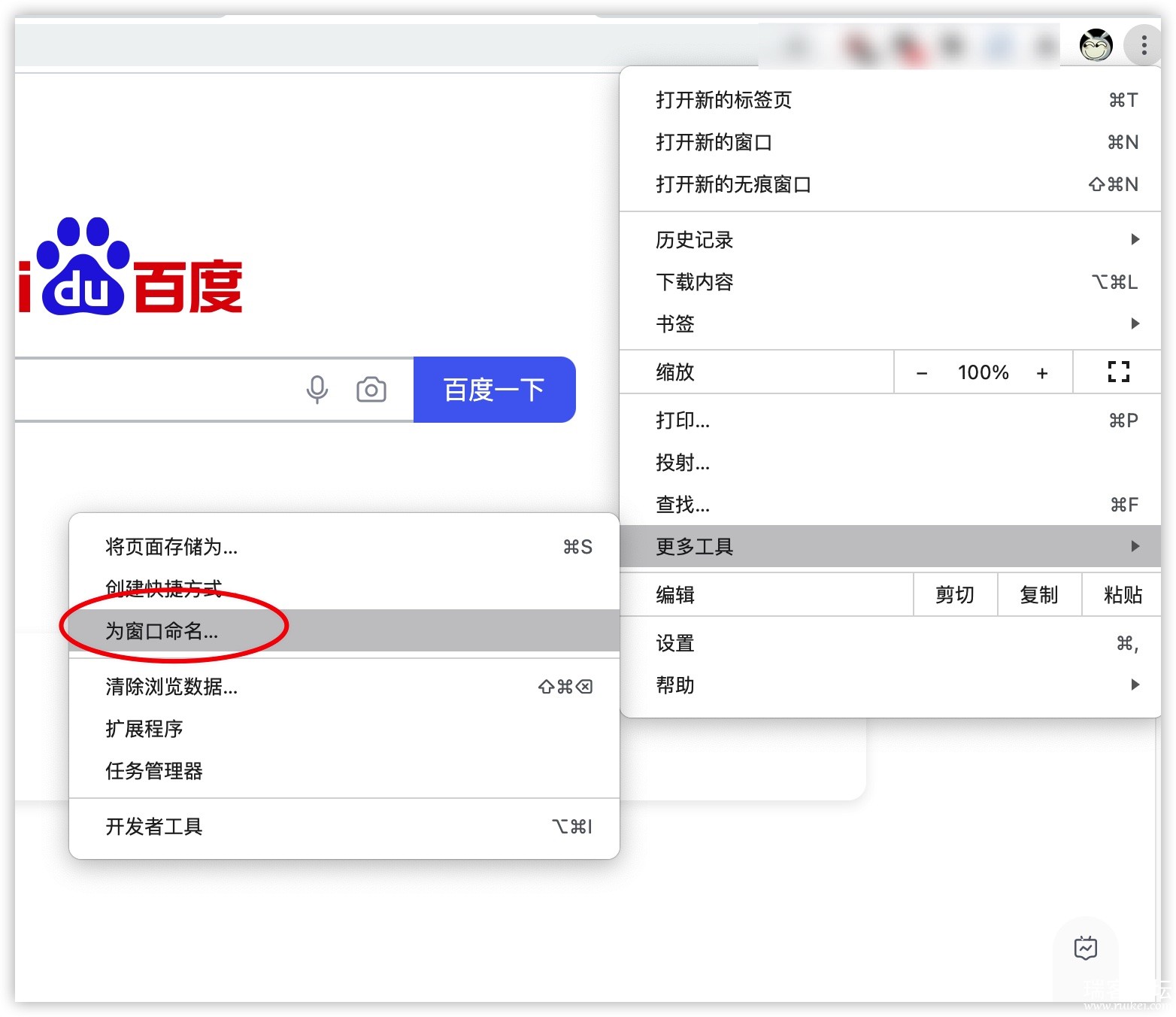
Task: Select 打开新的标签页 menu item
Action: tap(890, 100)
